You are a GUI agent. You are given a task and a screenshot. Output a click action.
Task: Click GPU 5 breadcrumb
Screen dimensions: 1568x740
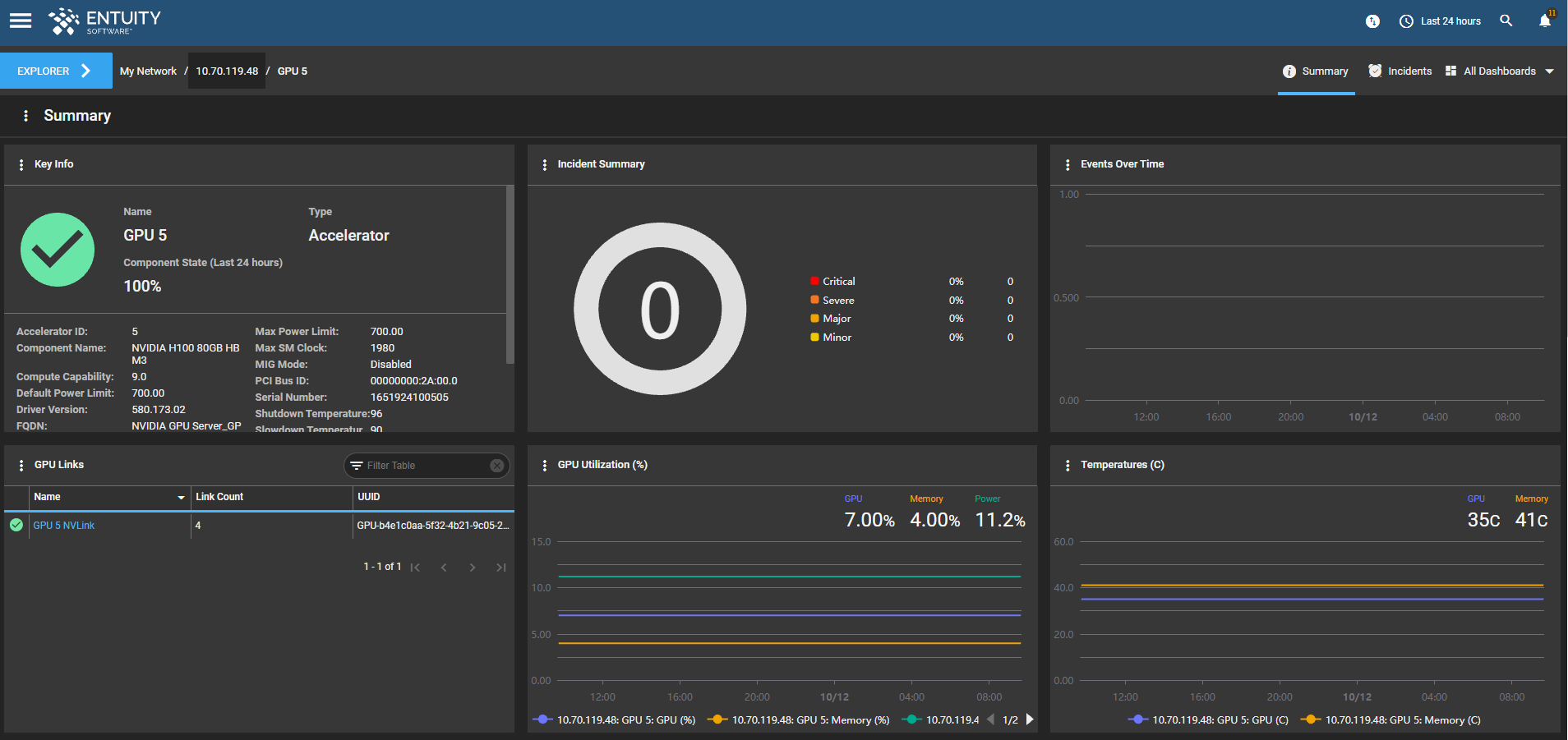coord(293,71)
